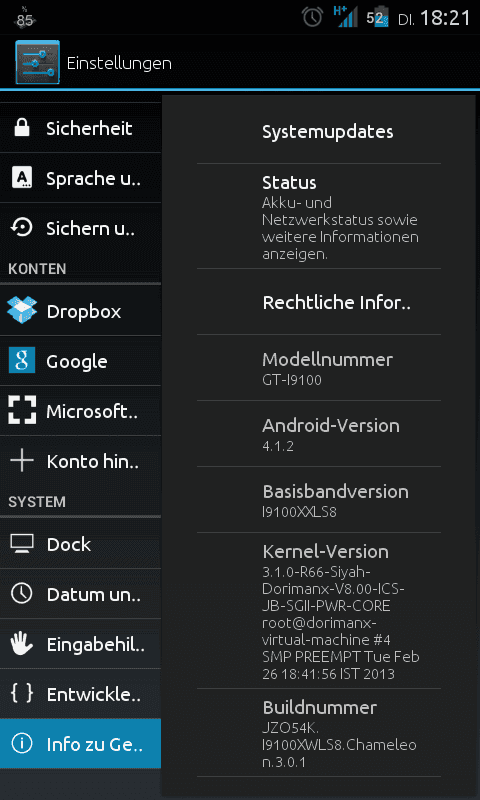Tap the Kernel-Version entry
480x800 pixels.
click(319, 611)
